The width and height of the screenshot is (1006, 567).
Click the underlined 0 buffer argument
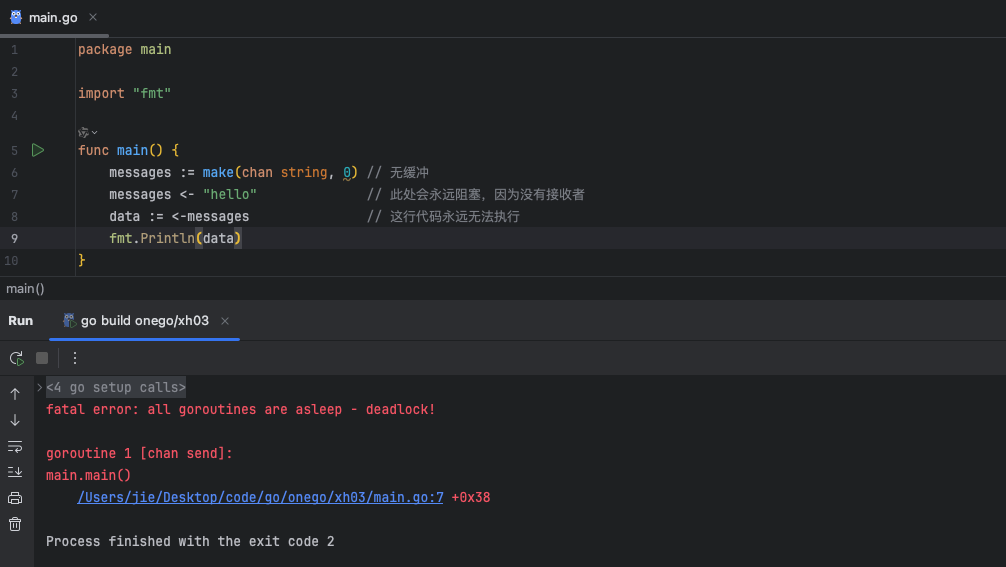(x=347, y=173)
